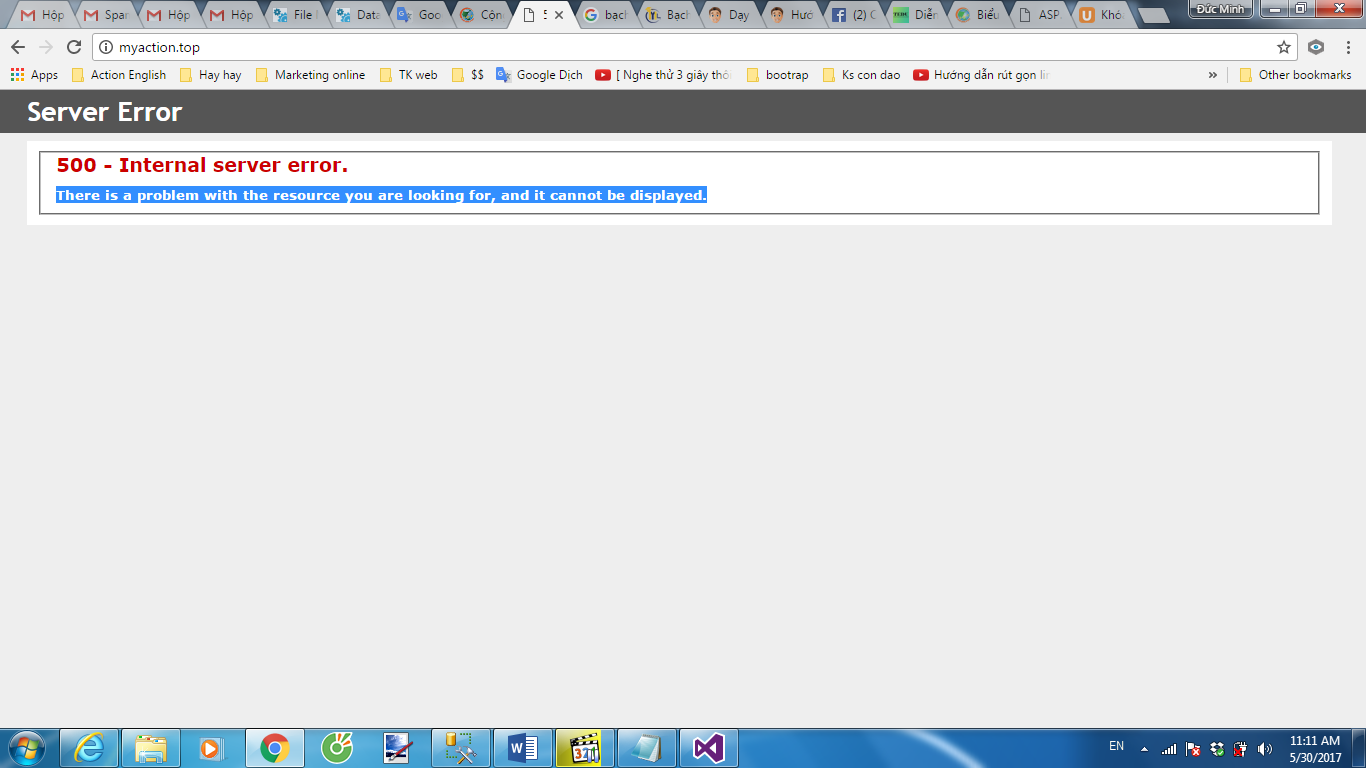Bookmark this page with the star icon
The image size is (1366, 768).
(x=1283, y=47)
